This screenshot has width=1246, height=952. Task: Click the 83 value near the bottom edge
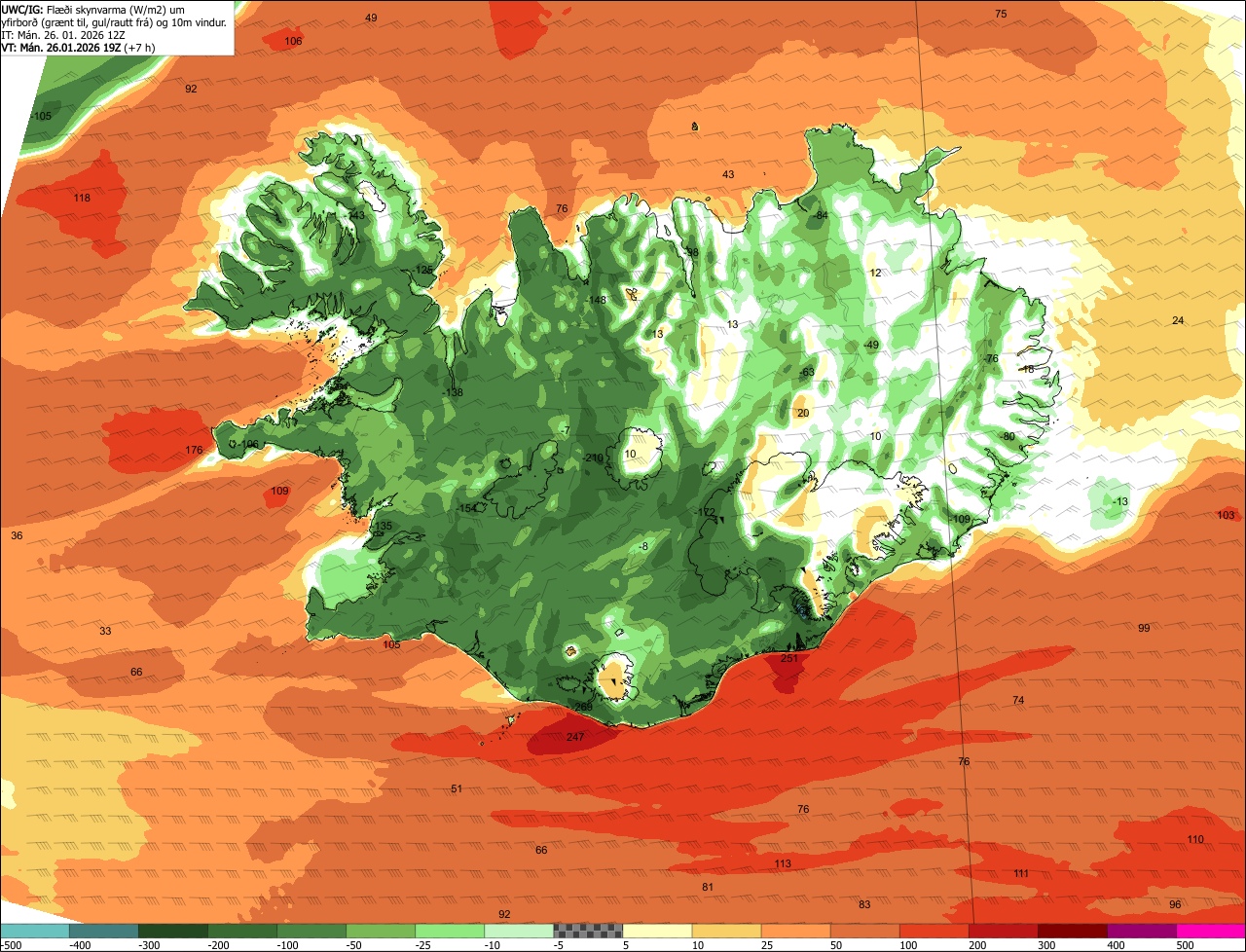pos(864,905)
